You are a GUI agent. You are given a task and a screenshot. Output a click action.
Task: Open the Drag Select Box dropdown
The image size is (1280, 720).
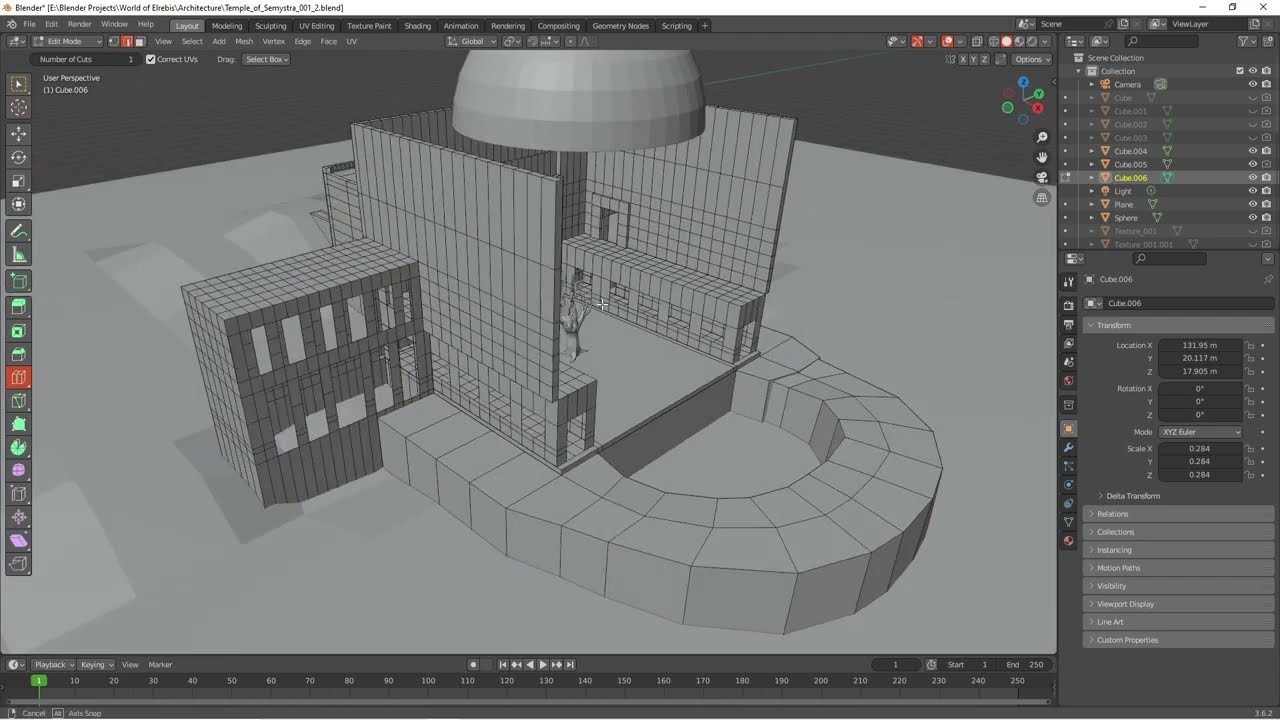[x=266, y=59]
